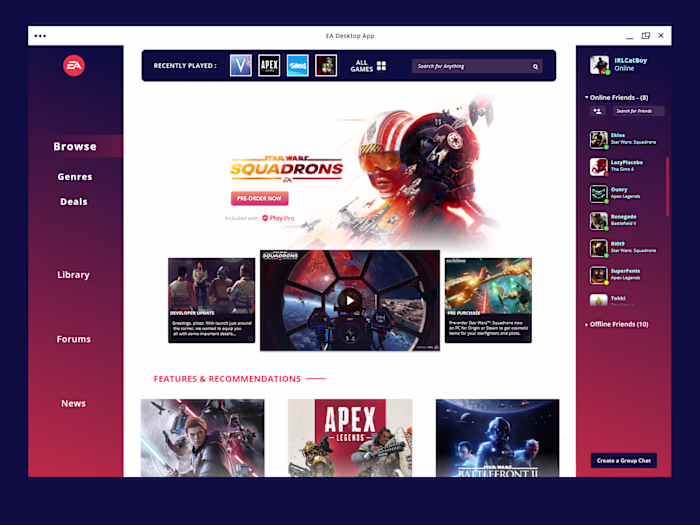Open the Developer Update card

(212, 300)
